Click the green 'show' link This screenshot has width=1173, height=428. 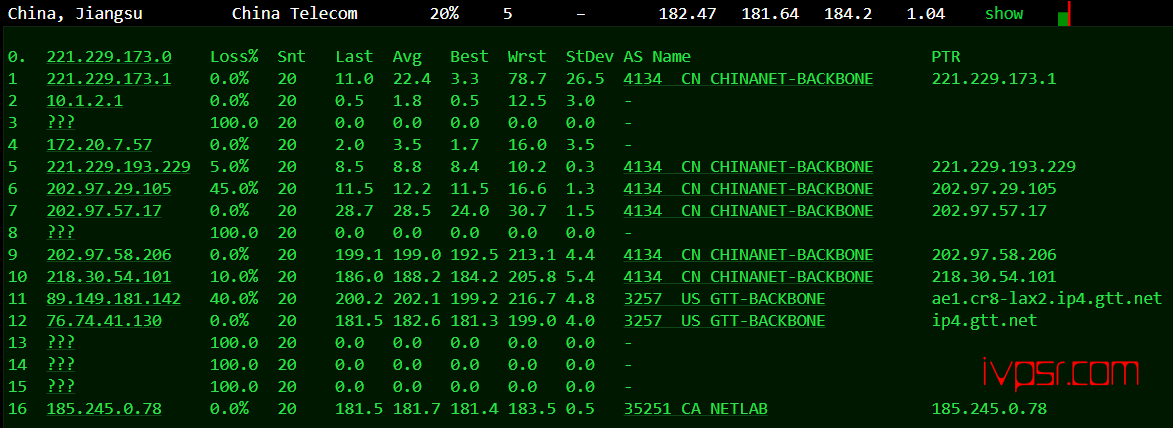(x=1004, y=13)
